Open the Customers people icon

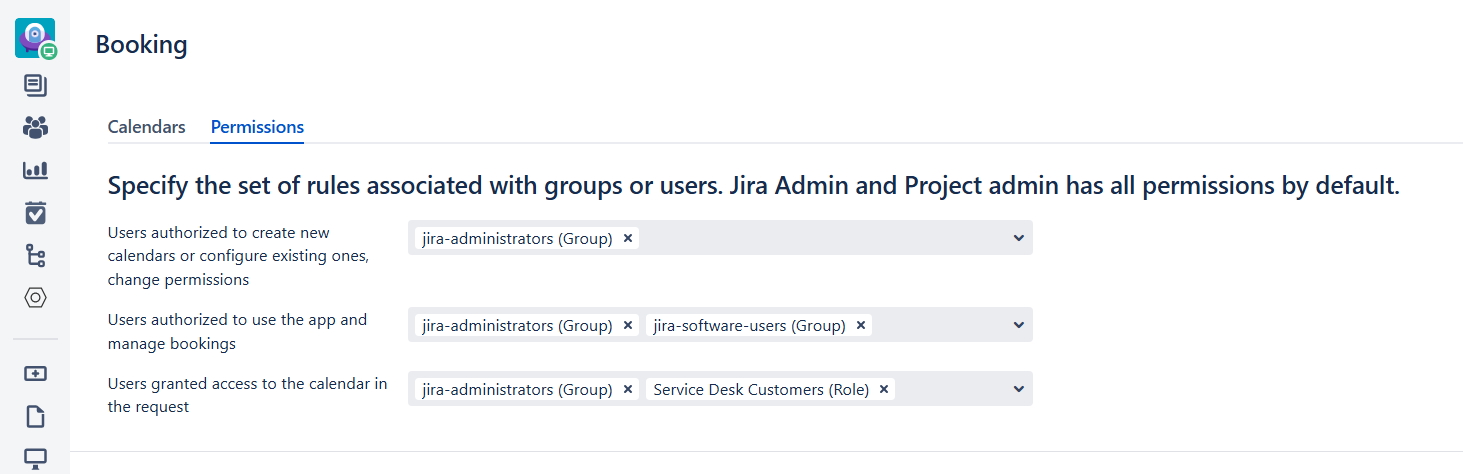click(35, 128)
